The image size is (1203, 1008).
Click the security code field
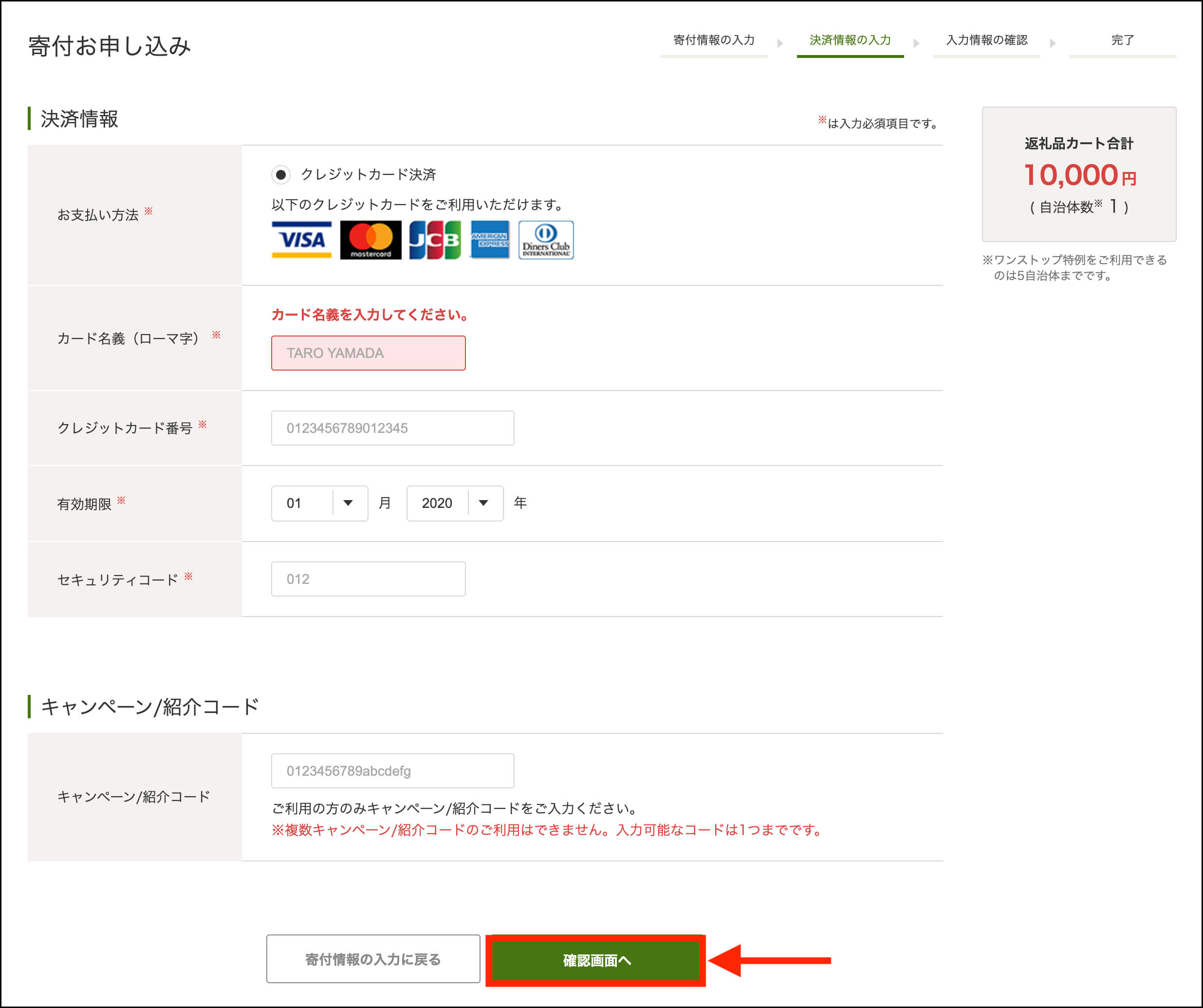pos(368,579)
